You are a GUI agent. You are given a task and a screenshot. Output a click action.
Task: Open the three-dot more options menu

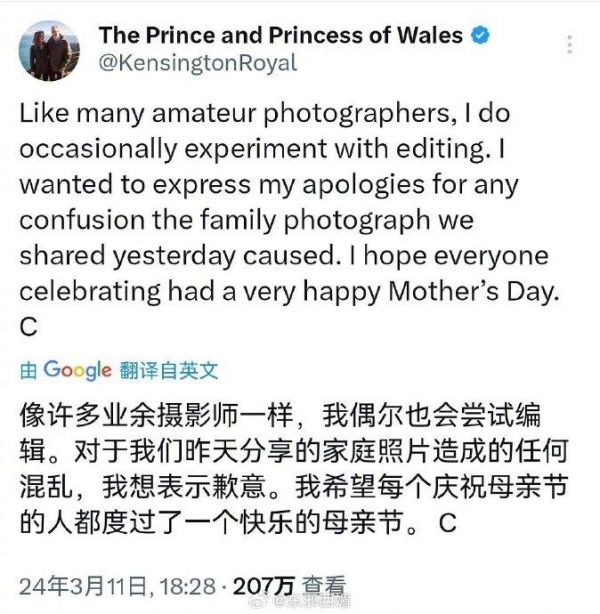(x=570, y=46)
